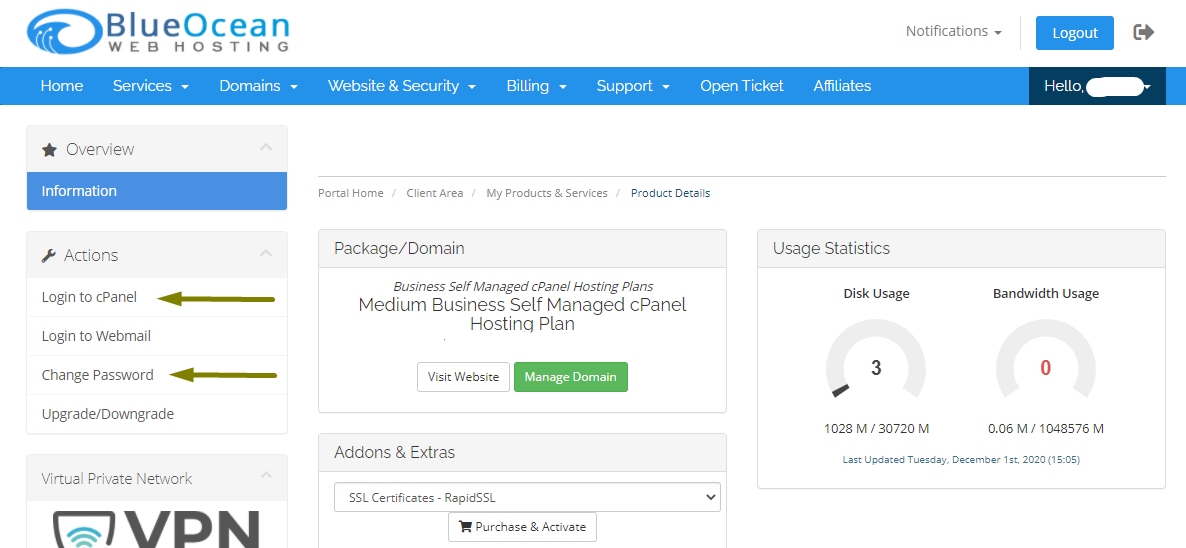1186x548 pixels.
Task: Go to Client Area breadcrumb
Action: click(434, 193)
